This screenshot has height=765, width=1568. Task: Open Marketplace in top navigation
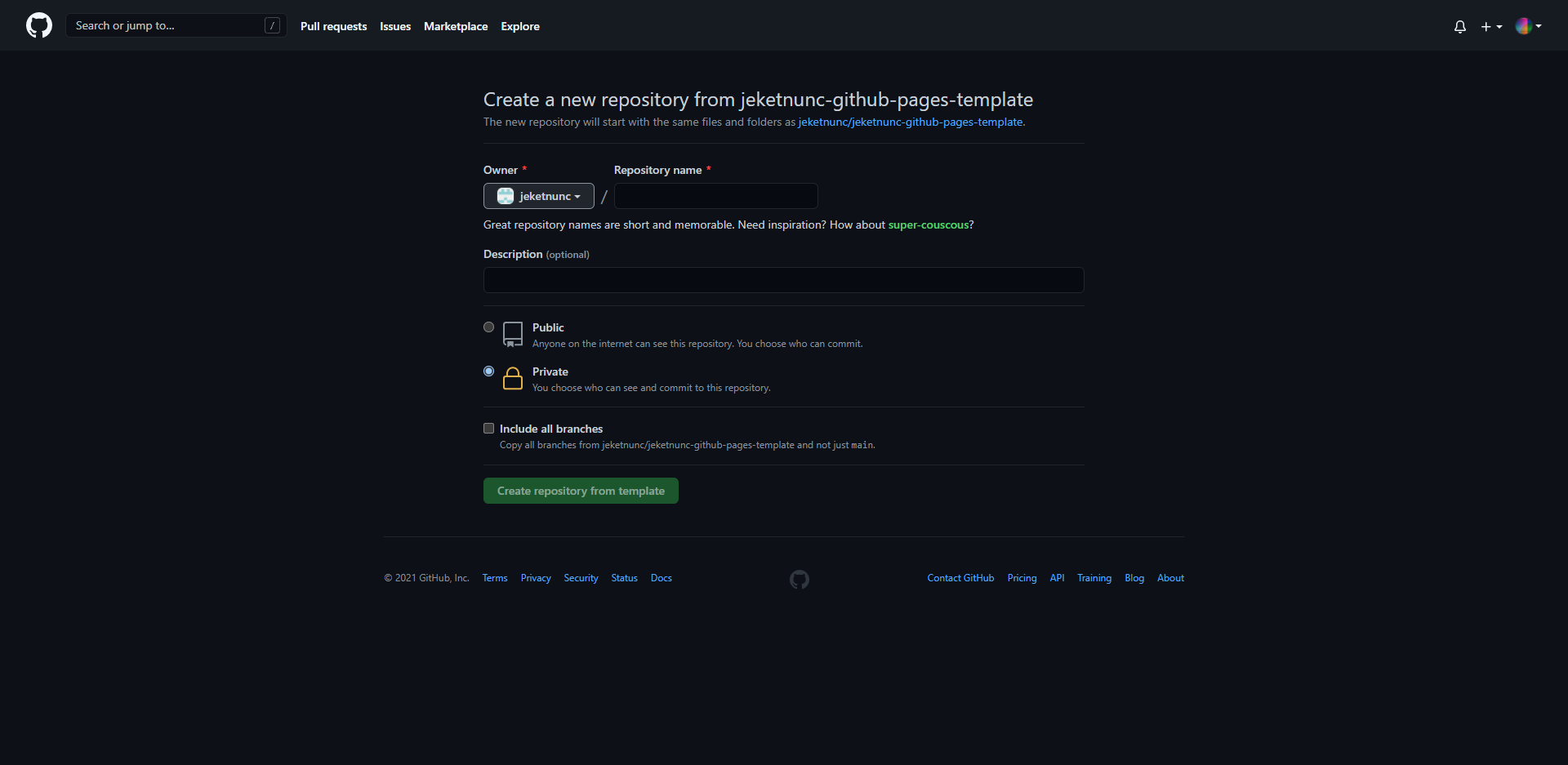coord(456,26)
